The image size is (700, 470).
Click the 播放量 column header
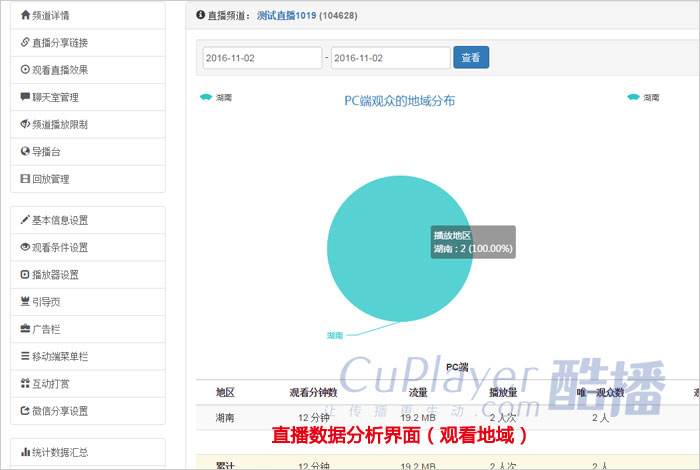[503, 392]
